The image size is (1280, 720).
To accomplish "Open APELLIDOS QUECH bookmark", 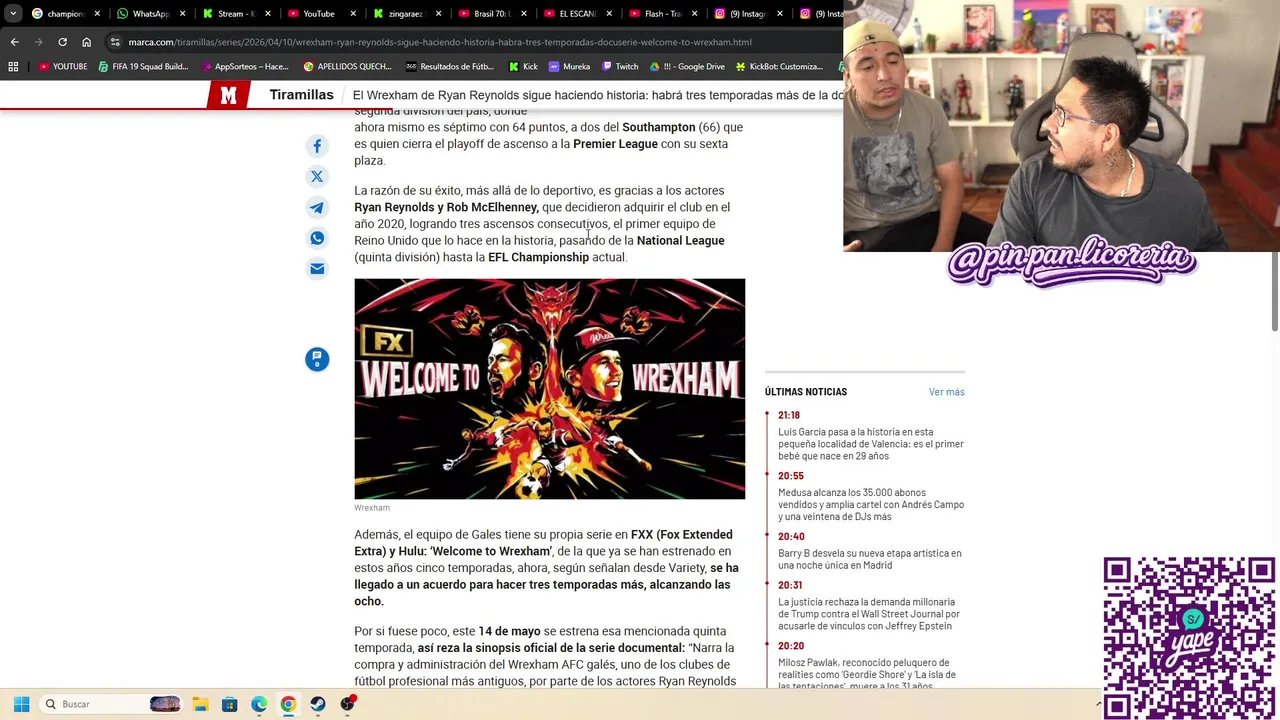I will (x=347, y=67).
